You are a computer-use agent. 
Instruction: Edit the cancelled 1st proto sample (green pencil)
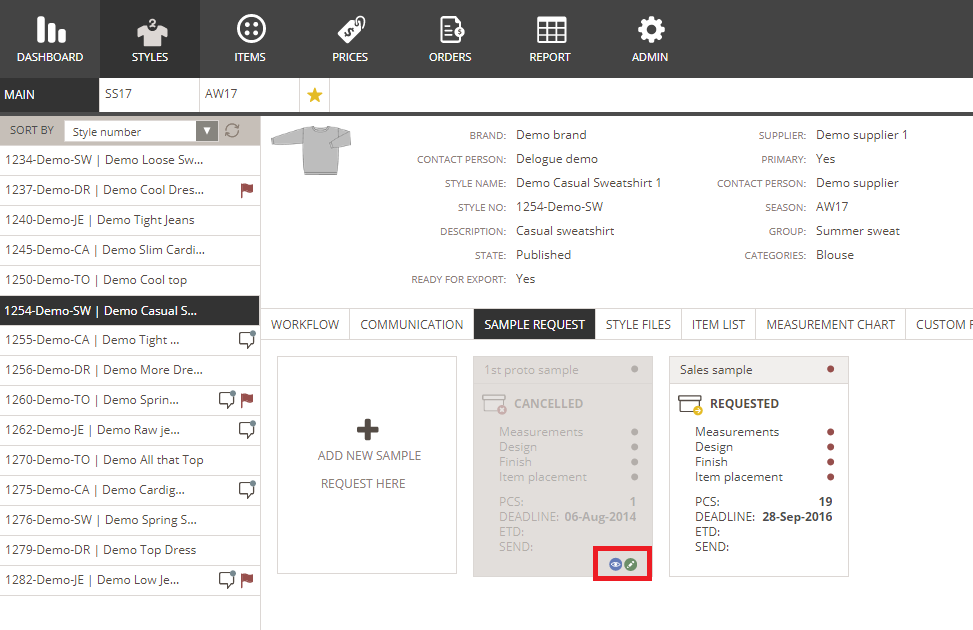click(631, 565)
